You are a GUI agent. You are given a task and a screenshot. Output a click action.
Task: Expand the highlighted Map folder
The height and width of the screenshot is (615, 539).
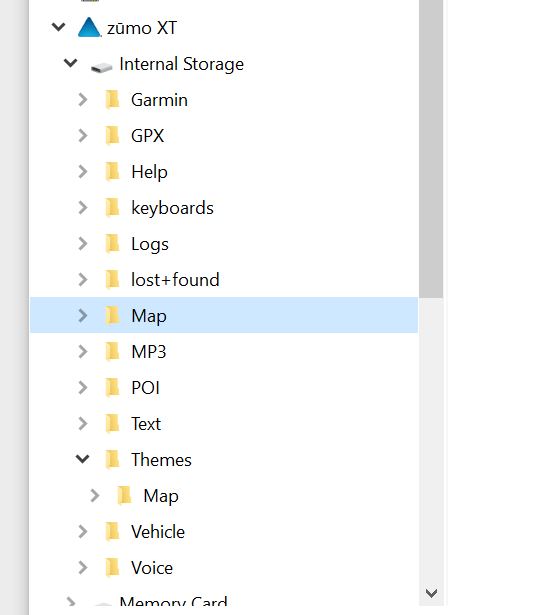pos(82,315)
